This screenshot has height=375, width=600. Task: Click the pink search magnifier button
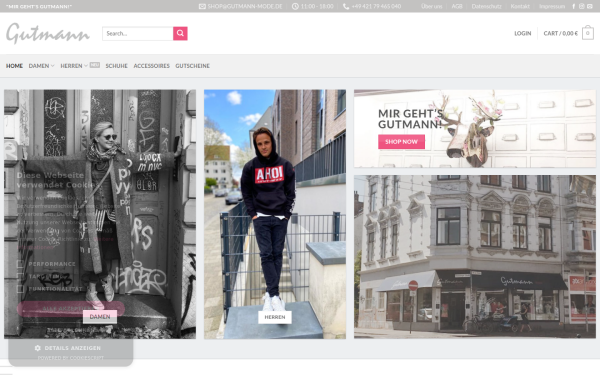(x=180, y=33)
